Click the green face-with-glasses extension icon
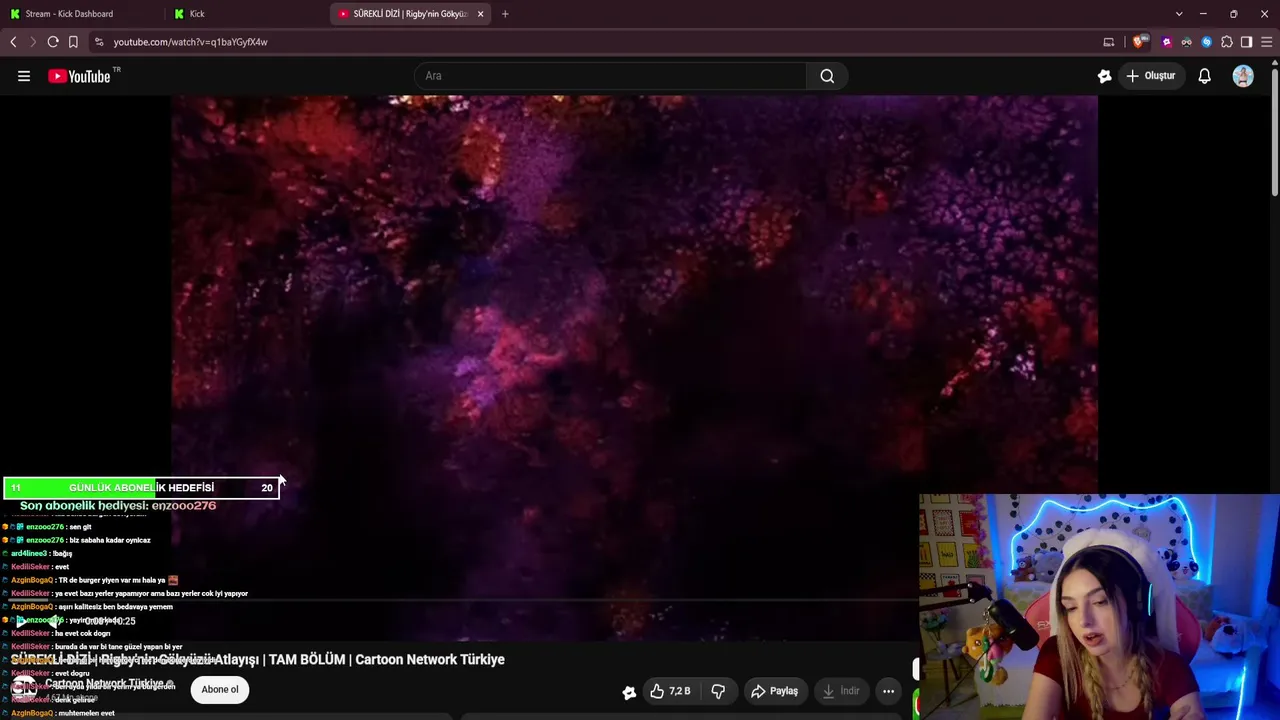Image resolution: width=1280 pixels, height=720 pixels. click(1186, 42)
